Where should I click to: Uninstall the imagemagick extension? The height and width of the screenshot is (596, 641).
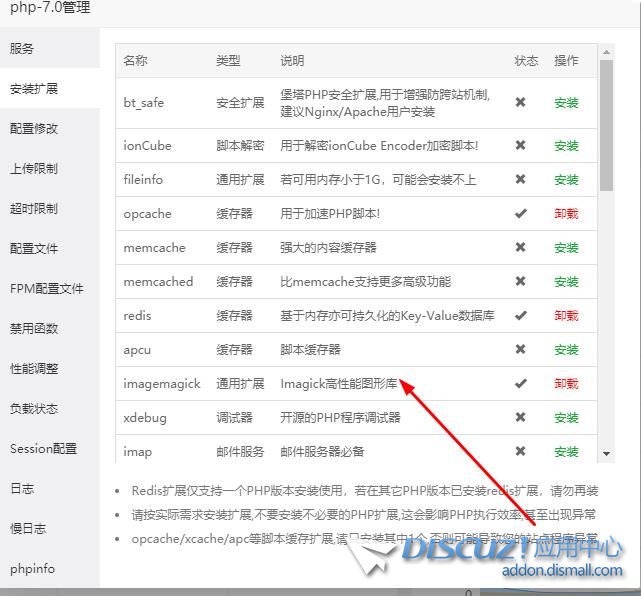tap(566, 384)
